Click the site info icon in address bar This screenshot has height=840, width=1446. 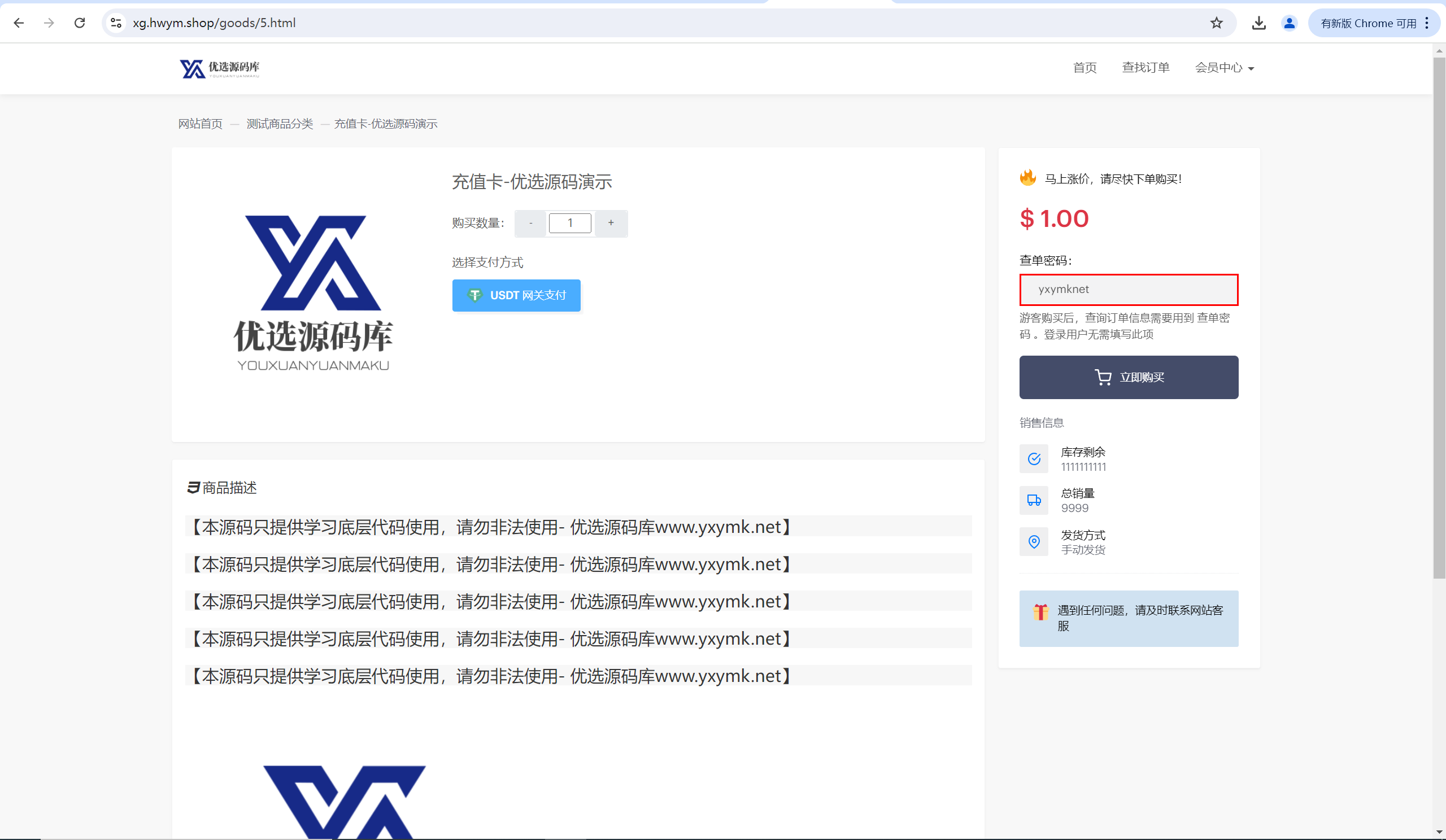click(116, 23)
